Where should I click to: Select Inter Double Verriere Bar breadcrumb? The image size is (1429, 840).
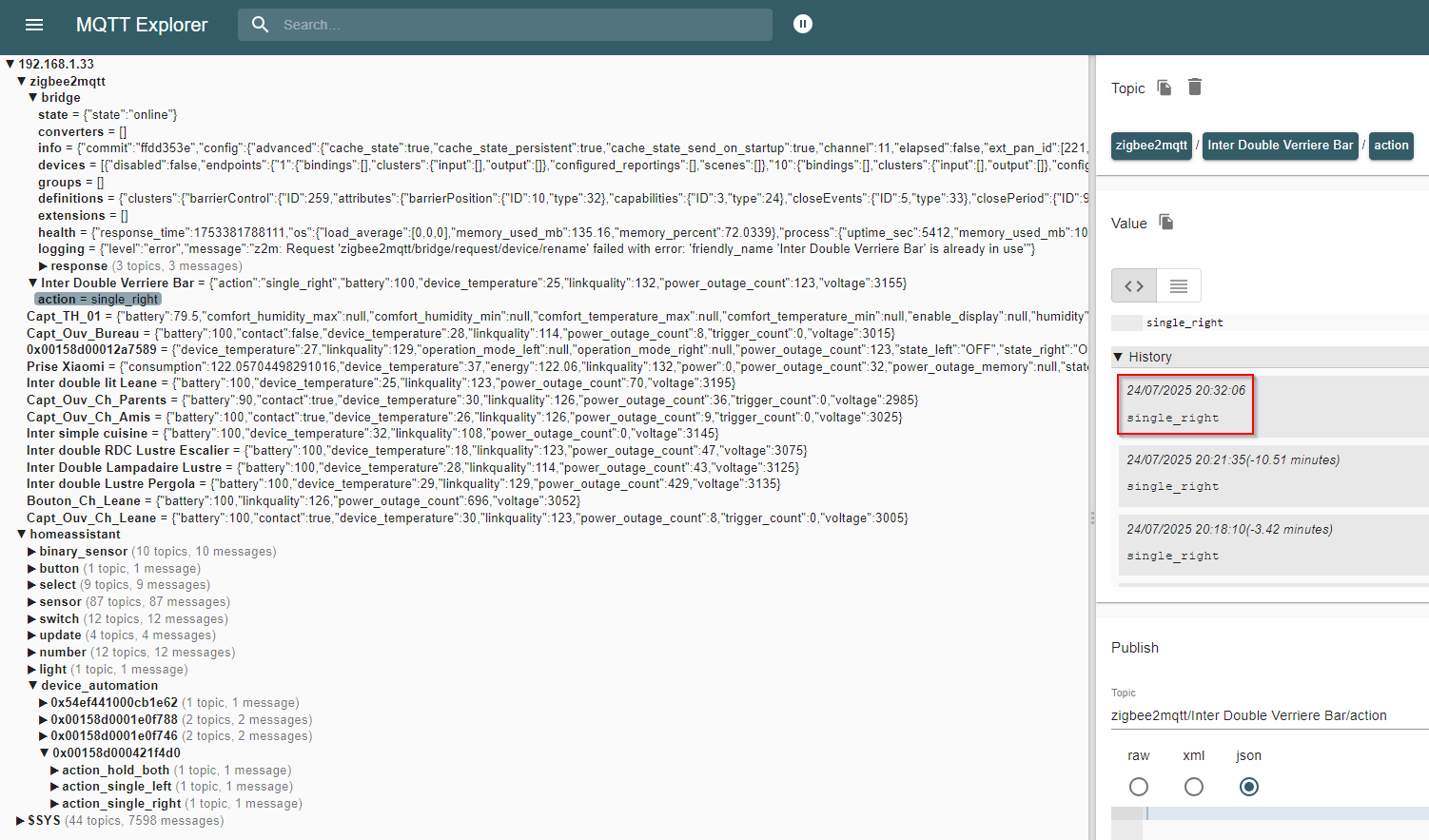point(1280,146)
